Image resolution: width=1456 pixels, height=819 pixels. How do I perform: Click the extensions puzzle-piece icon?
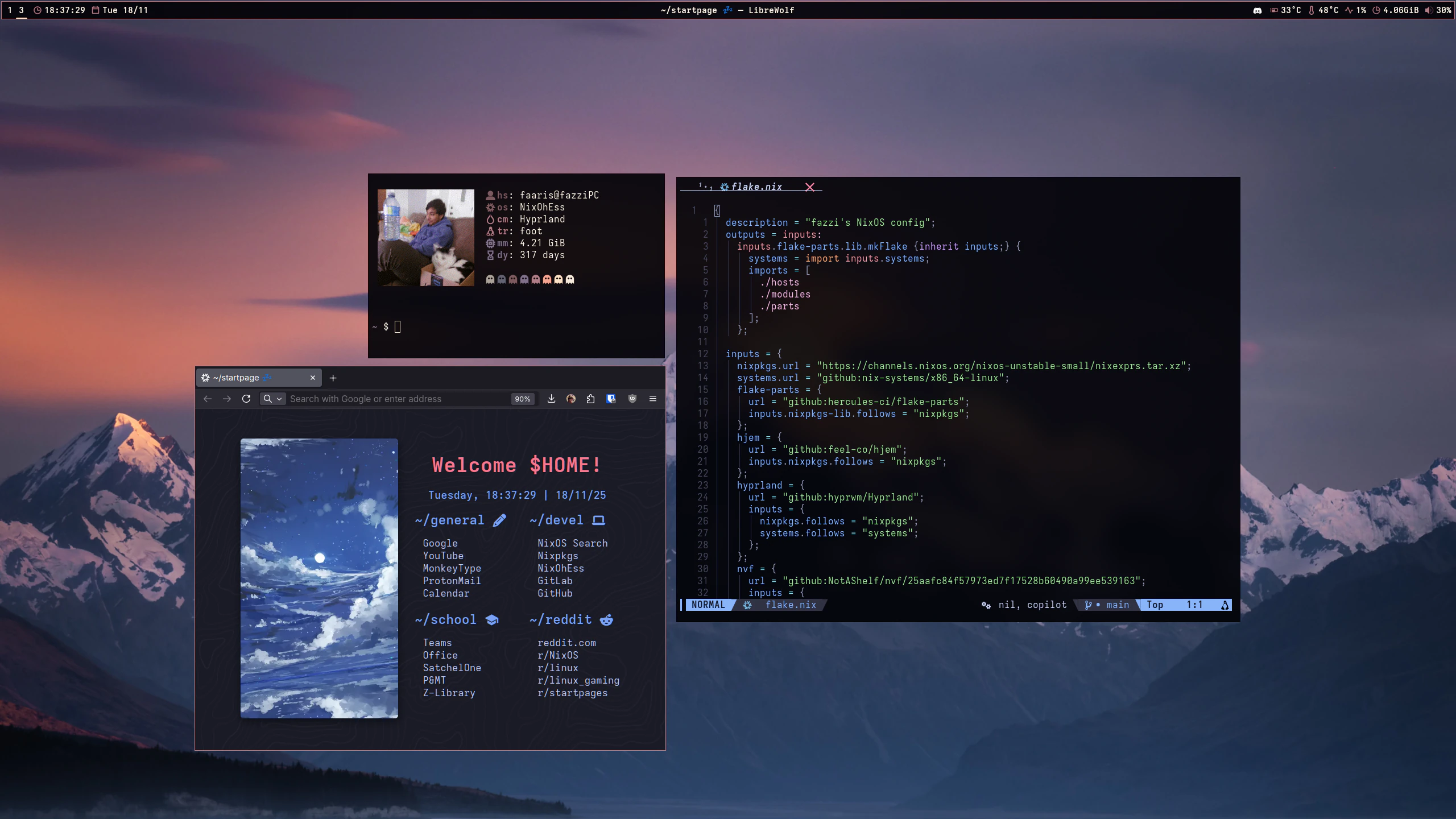point(590,399)
